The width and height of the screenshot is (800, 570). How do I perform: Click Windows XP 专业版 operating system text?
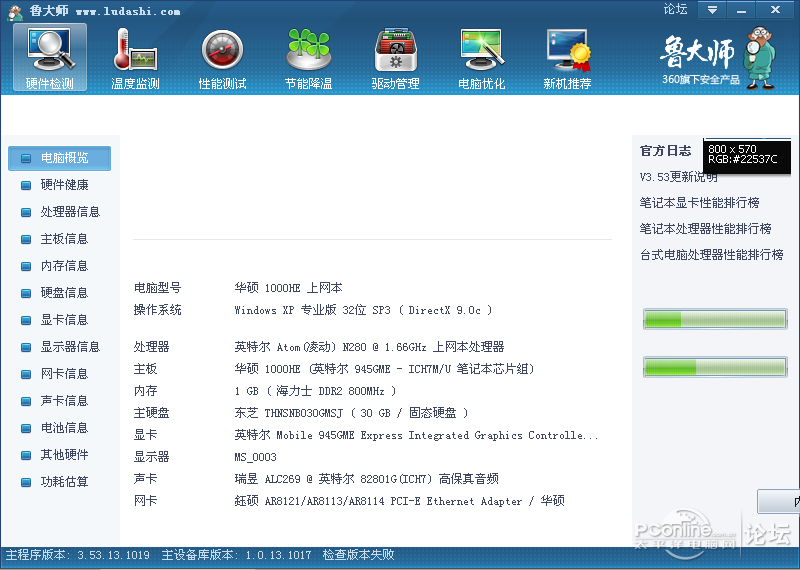point(363,310)
